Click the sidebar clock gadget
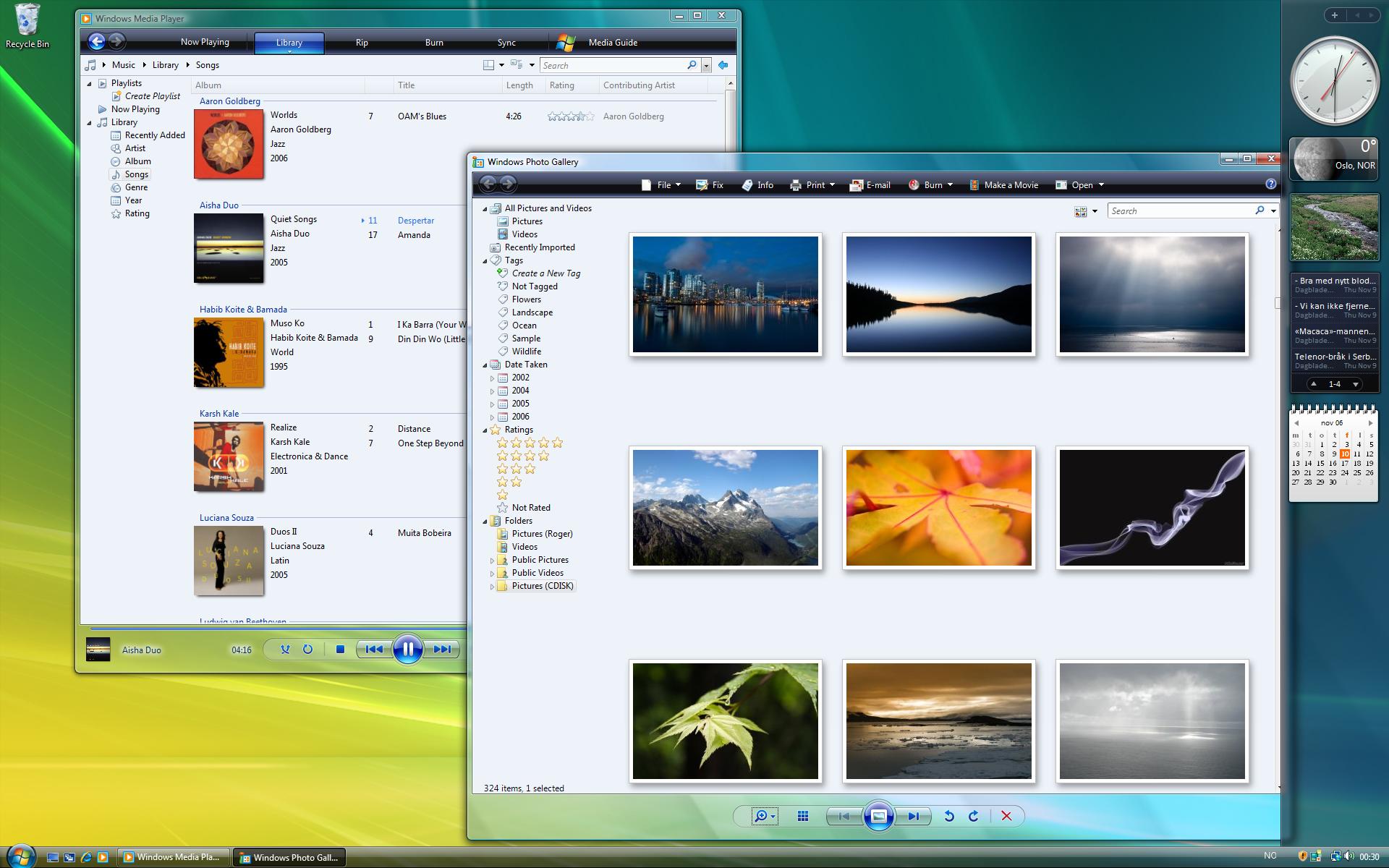1389x868 pixels. click(1334, 81)
